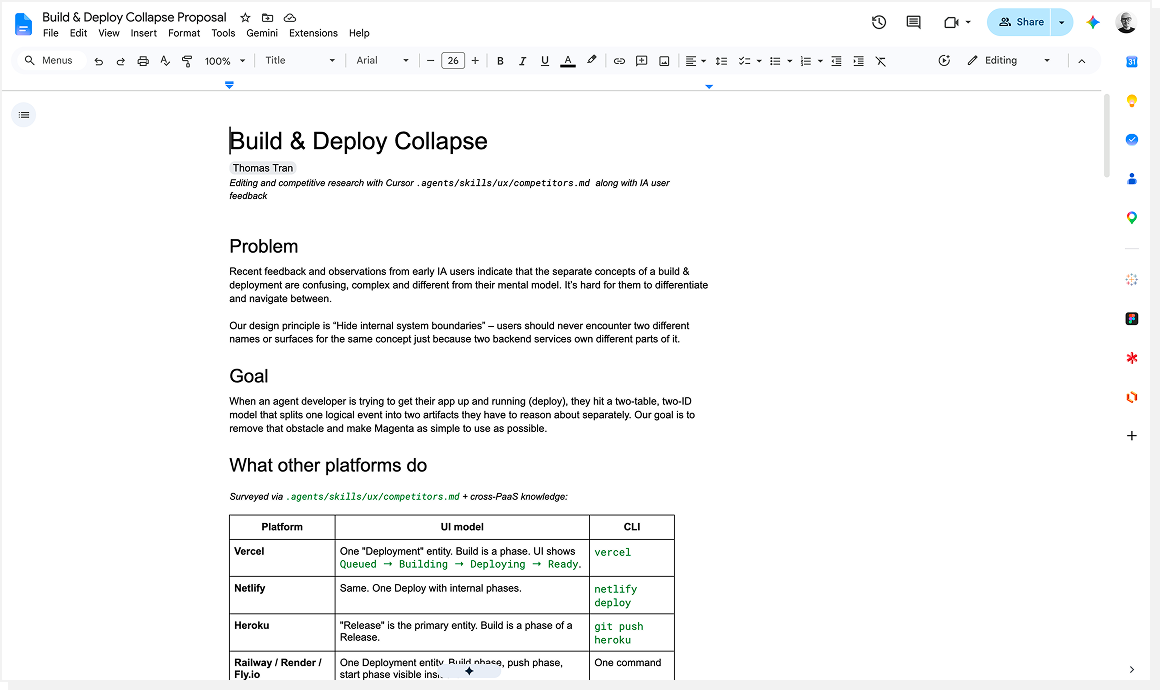The width and height of the screenshot is (1160, 690).
Task: Open the 100% zoom dropdown
Action: click(x=224, y=61)
